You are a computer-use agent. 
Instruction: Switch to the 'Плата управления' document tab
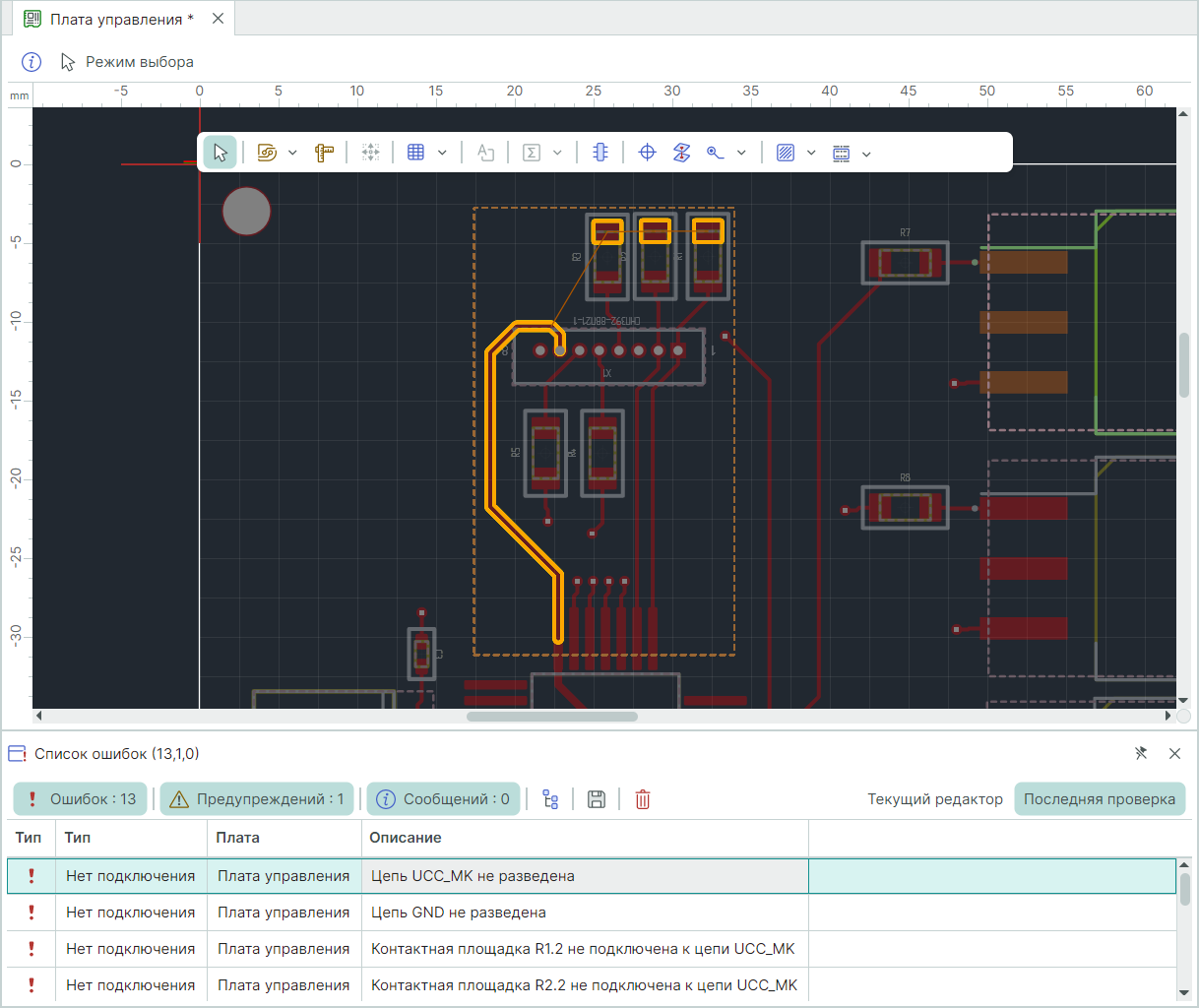tap(121, 19)
